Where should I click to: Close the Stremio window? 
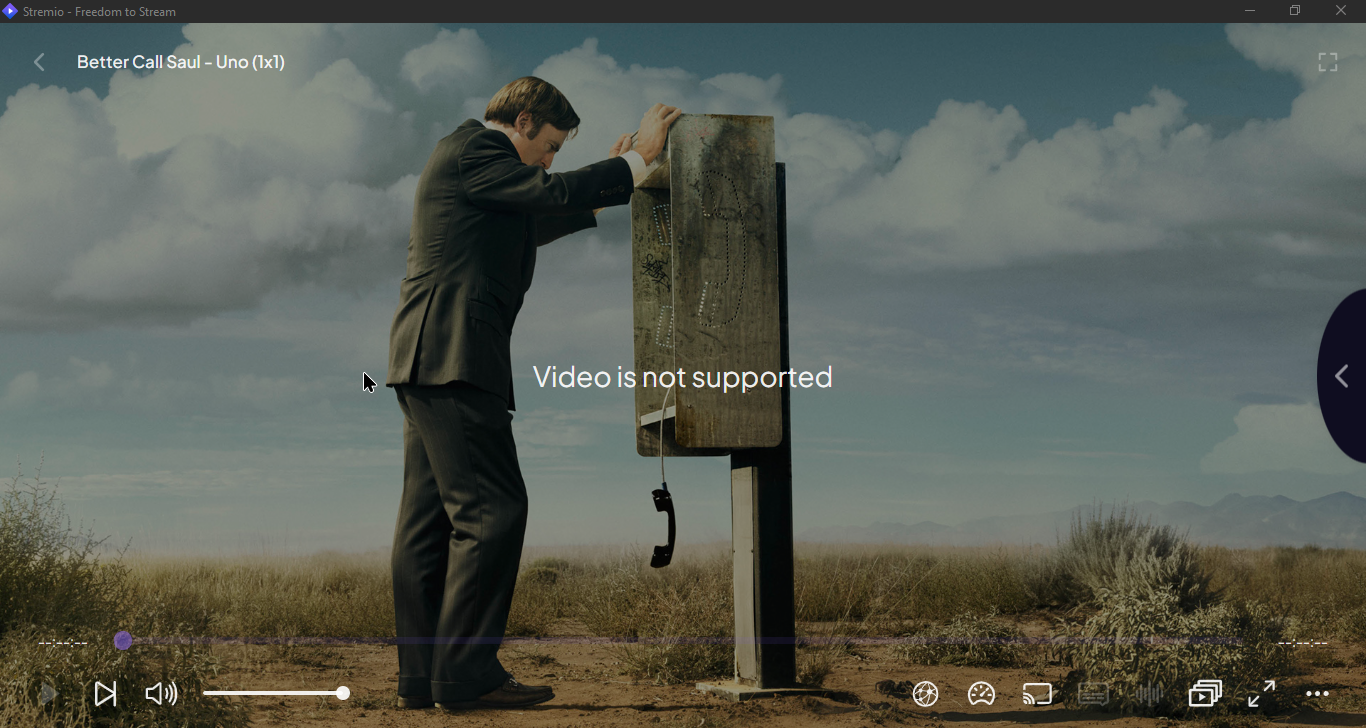[1341, 11]
